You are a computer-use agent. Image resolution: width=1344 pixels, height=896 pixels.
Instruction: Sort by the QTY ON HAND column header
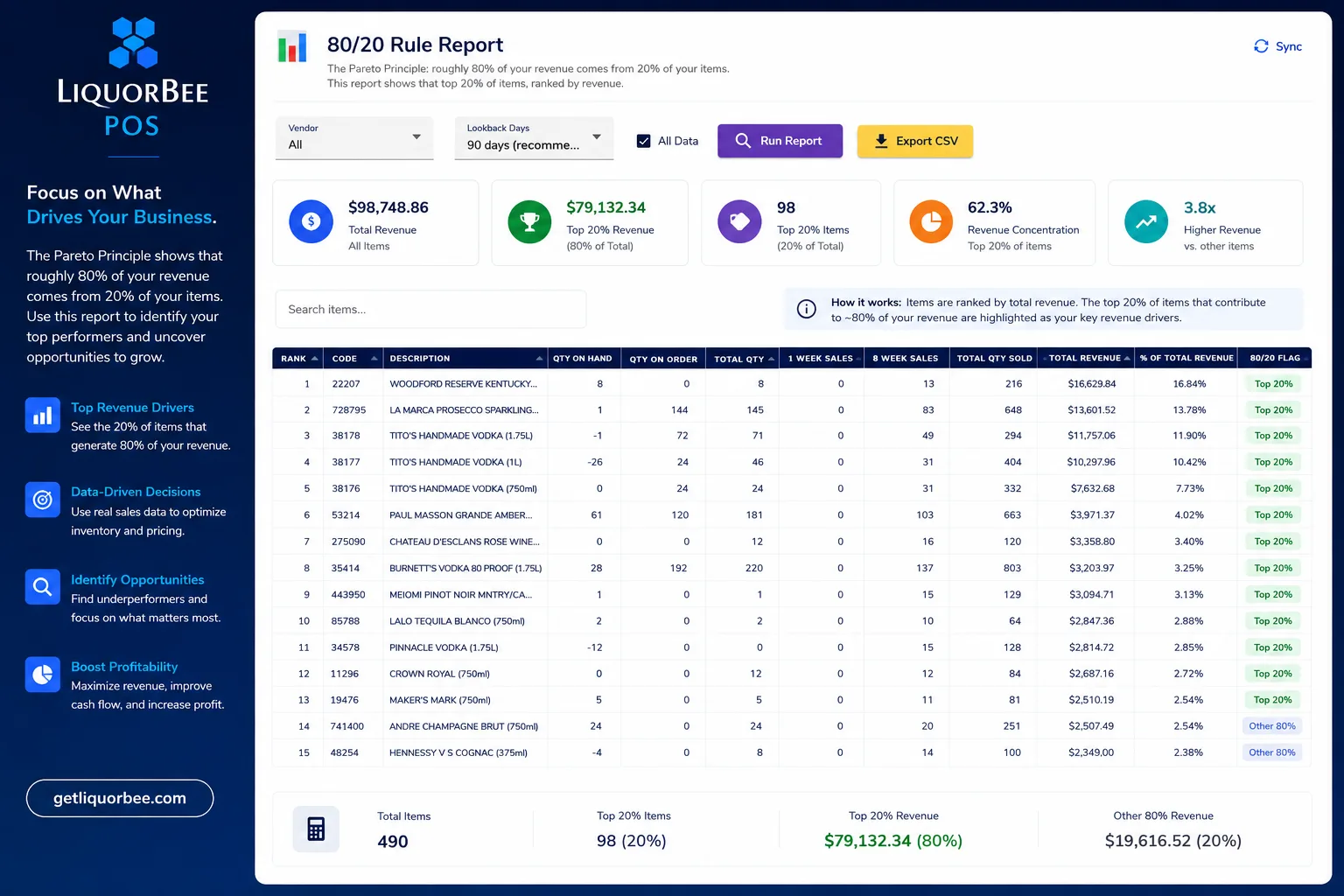[x=583, y=359]
